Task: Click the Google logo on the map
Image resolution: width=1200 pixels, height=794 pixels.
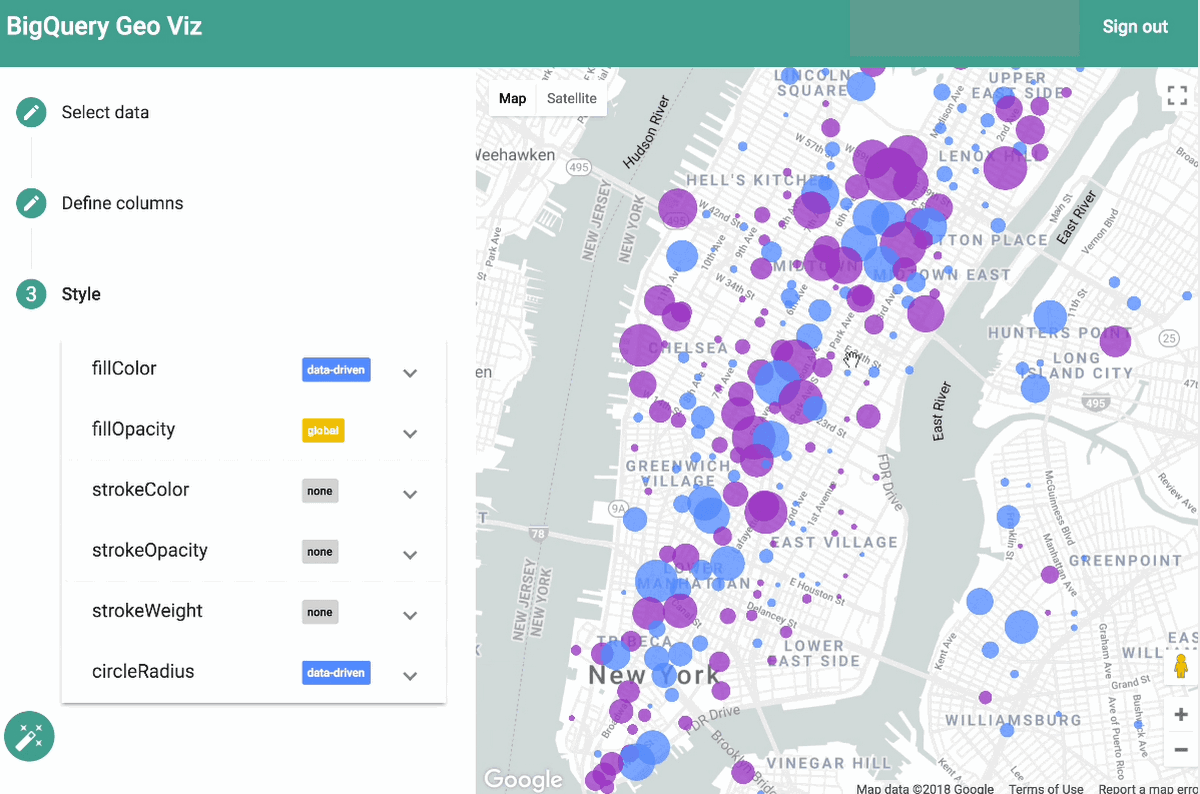Action: point(524,779)
